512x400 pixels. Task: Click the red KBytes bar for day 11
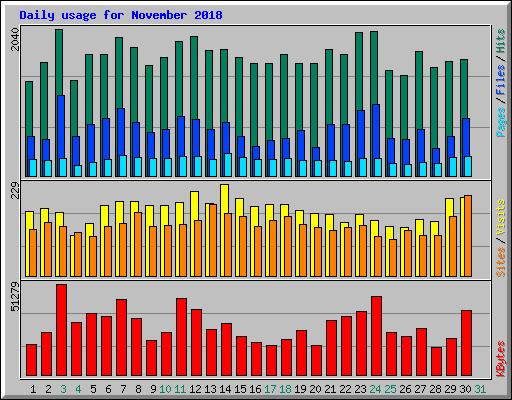click(181, 337)
